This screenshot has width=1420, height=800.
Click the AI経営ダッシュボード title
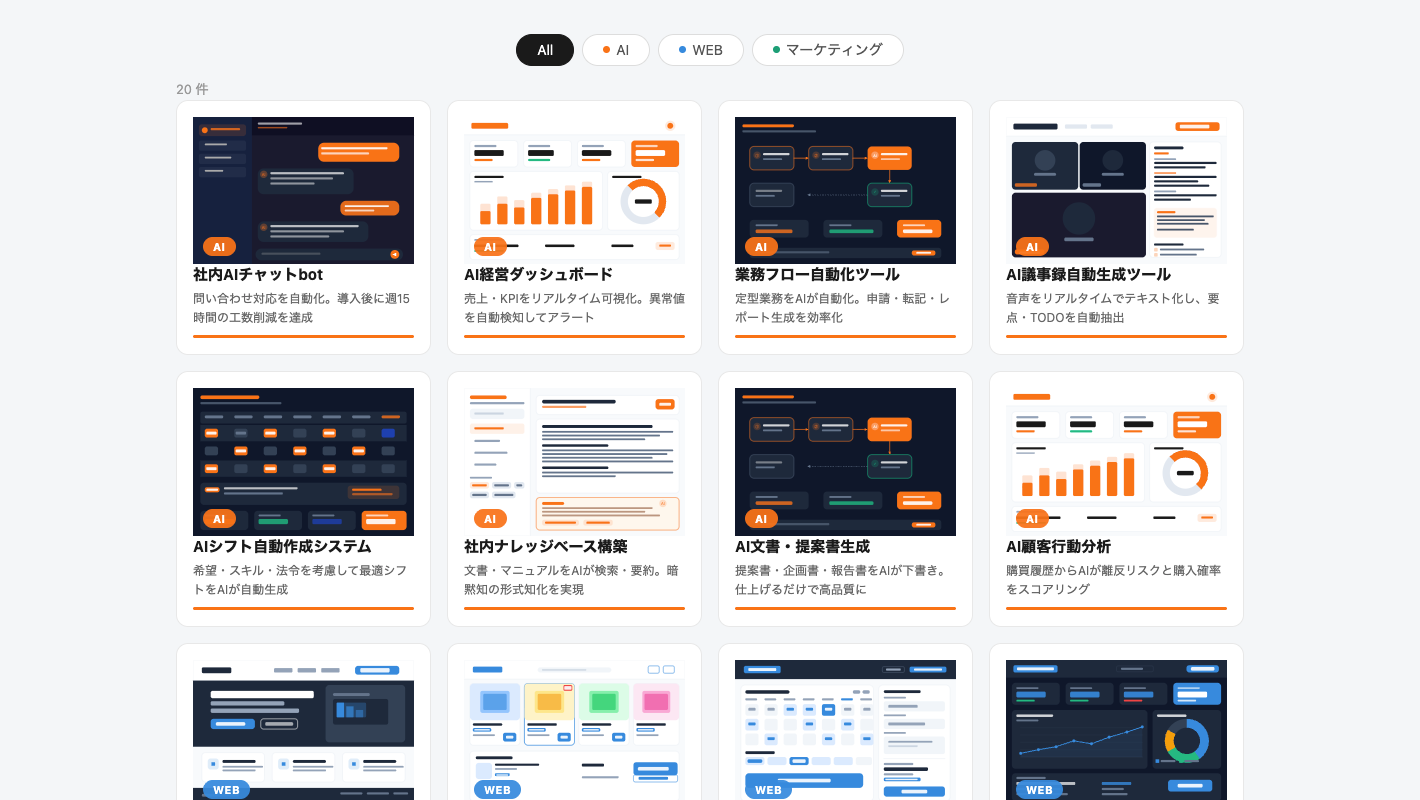click(538, 274)
